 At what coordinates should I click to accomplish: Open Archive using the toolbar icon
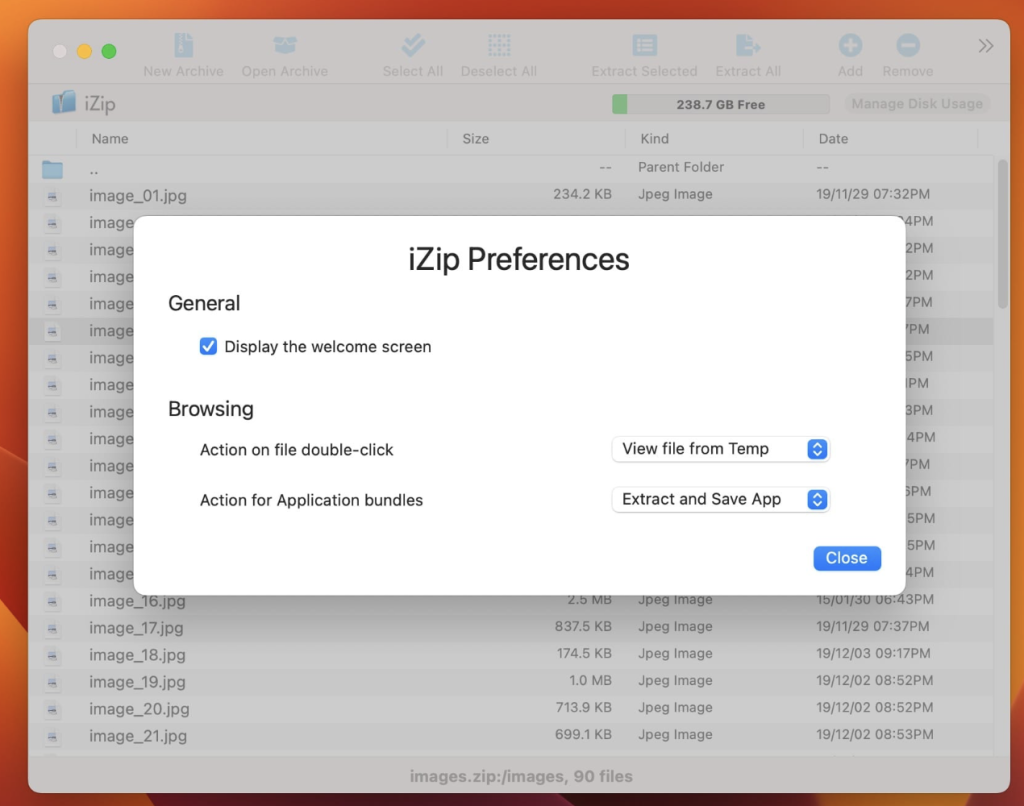(x=285, y=45)
